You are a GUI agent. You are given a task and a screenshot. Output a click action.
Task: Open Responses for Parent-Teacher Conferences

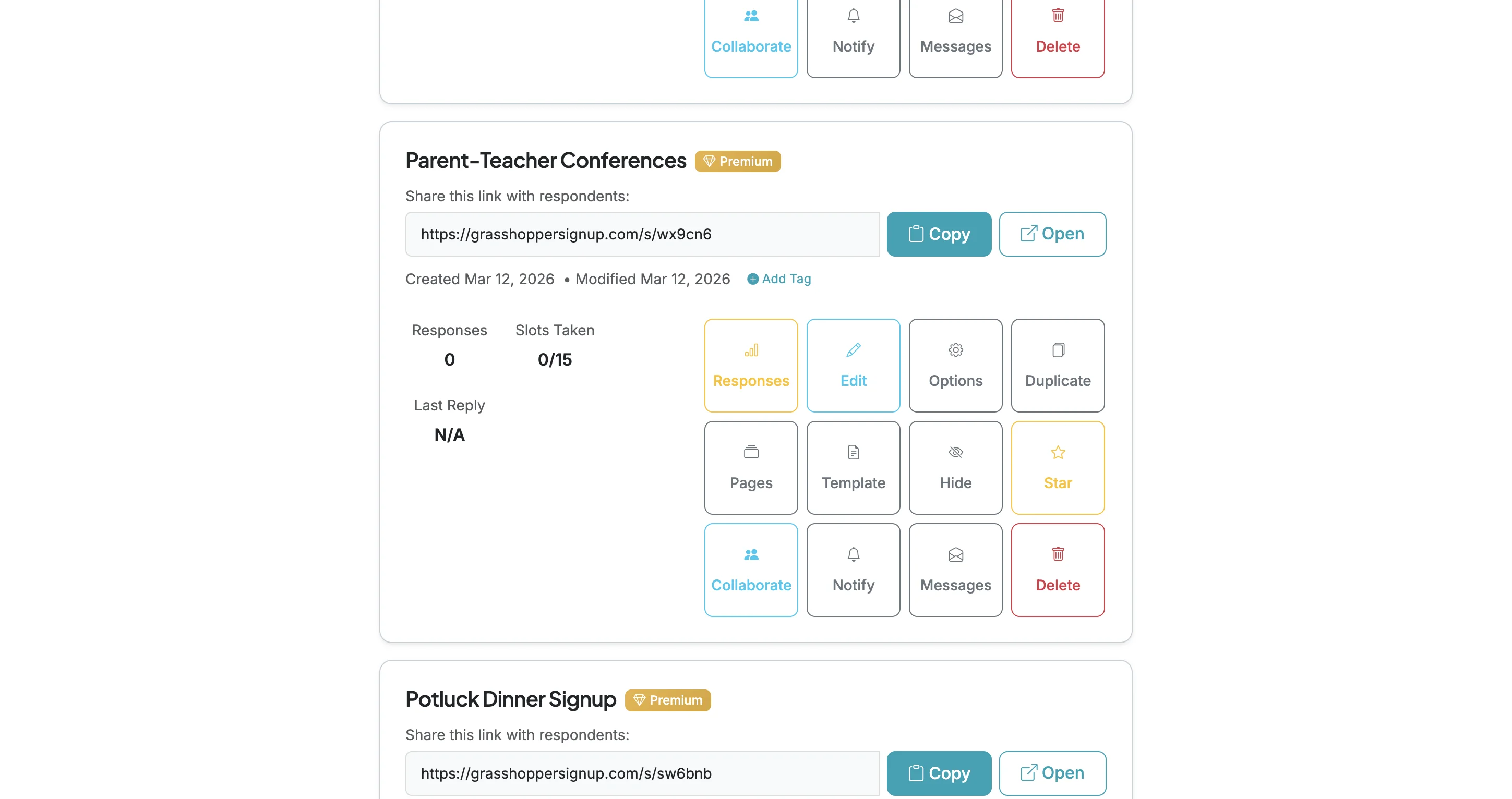coord(751,365)
